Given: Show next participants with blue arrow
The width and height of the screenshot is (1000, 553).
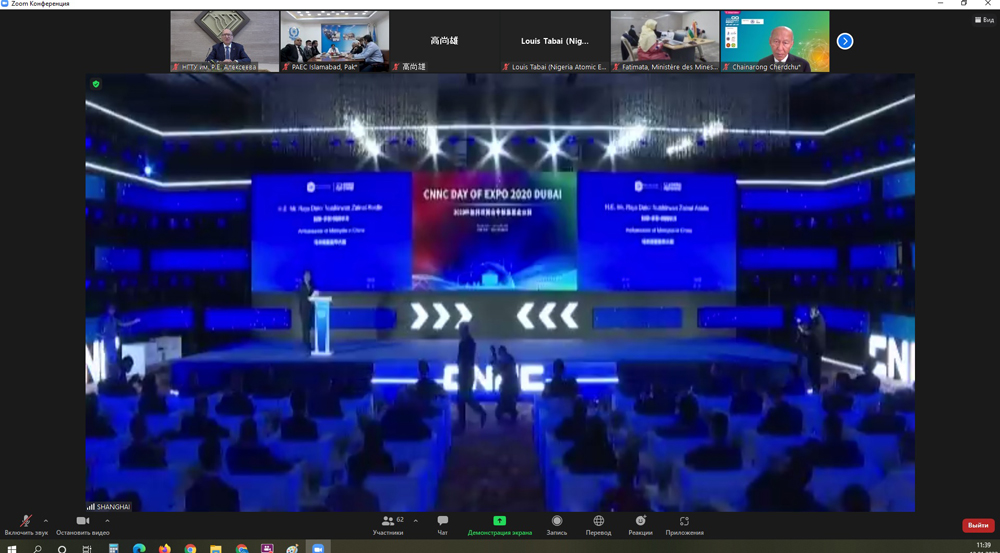Looking at the screenshot, I should click(844, 41).
